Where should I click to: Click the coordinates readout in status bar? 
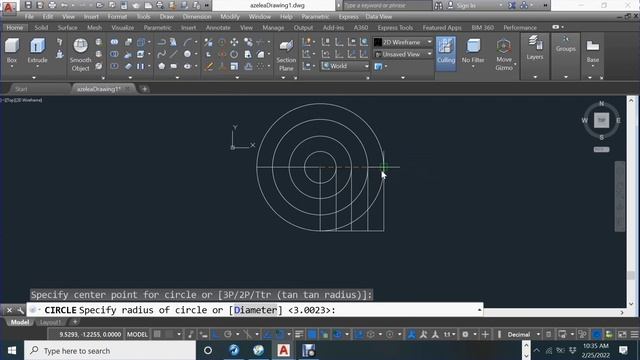click(x=91, y=334)
